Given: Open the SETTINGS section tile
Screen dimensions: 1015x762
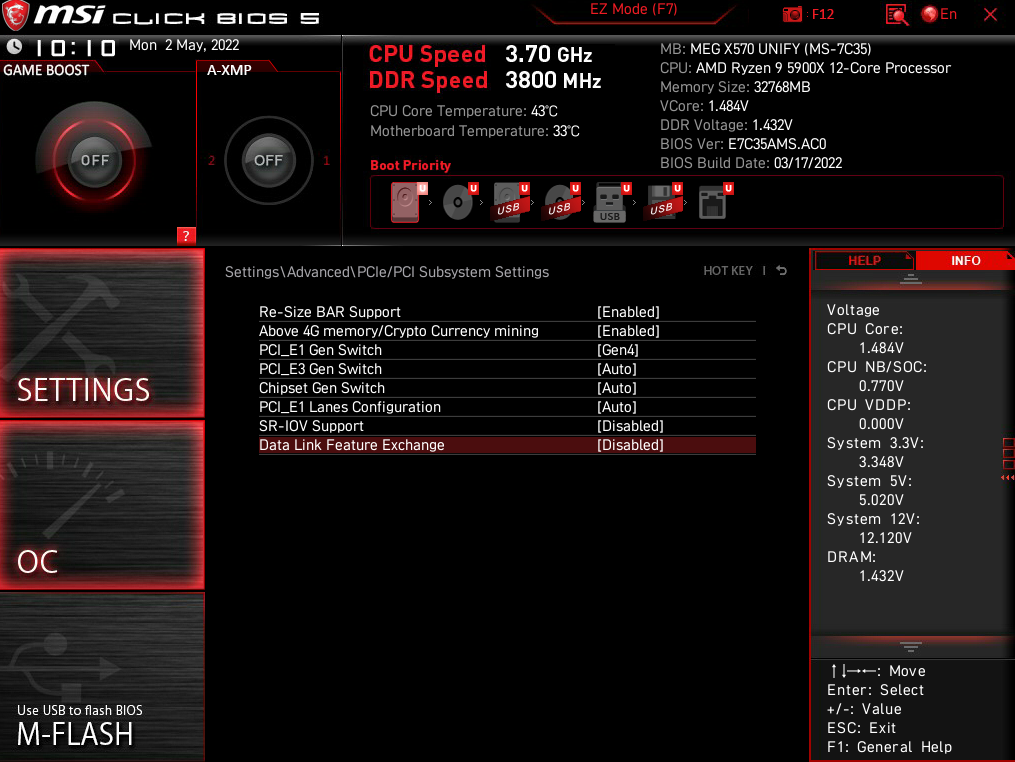Looking at the screenshot, I should tap(102, 333).
